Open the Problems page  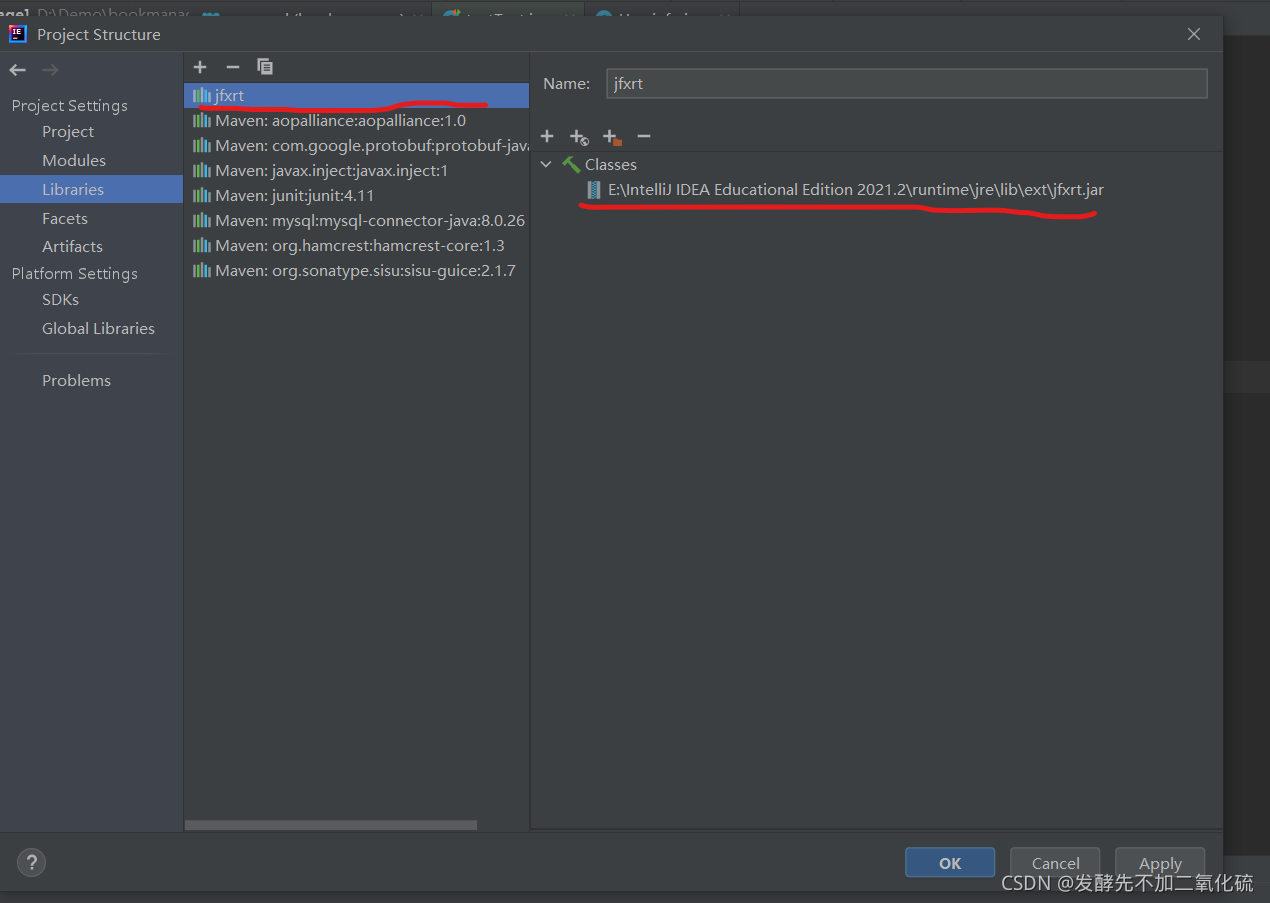(76, 380)
